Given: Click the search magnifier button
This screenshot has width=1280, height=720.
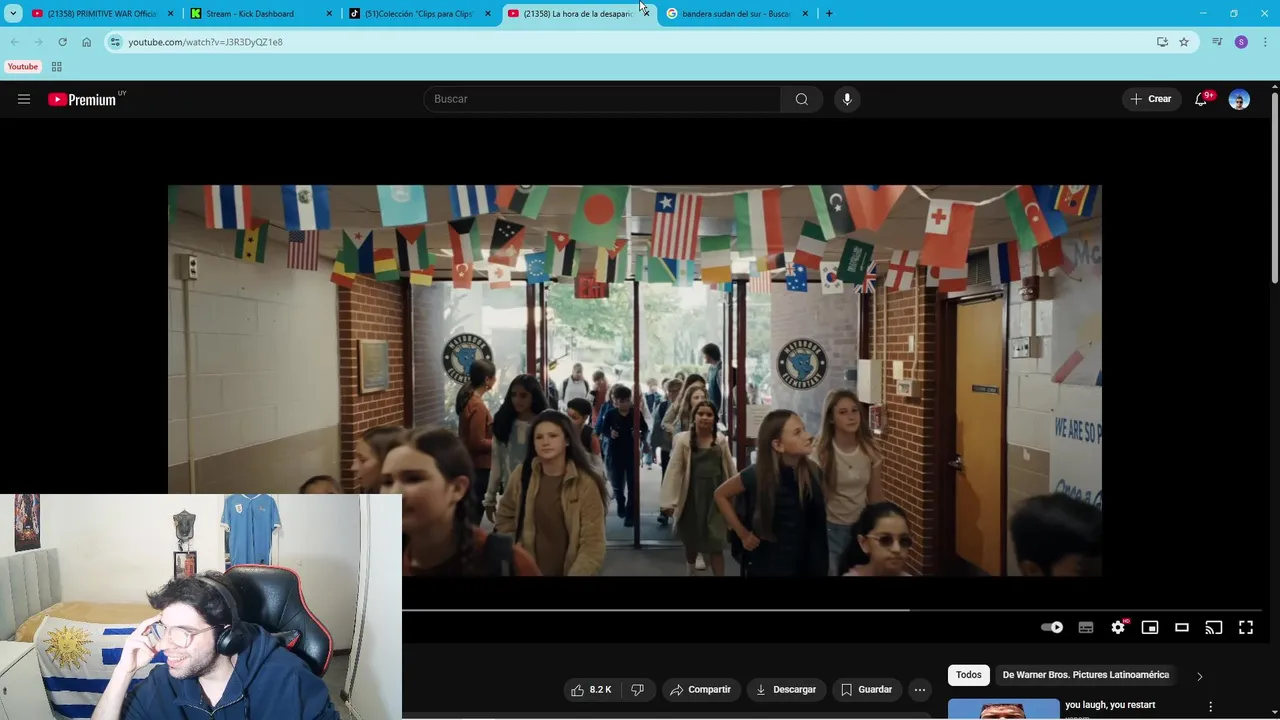Looking at the screenshot, I should (x=802, y=99).
